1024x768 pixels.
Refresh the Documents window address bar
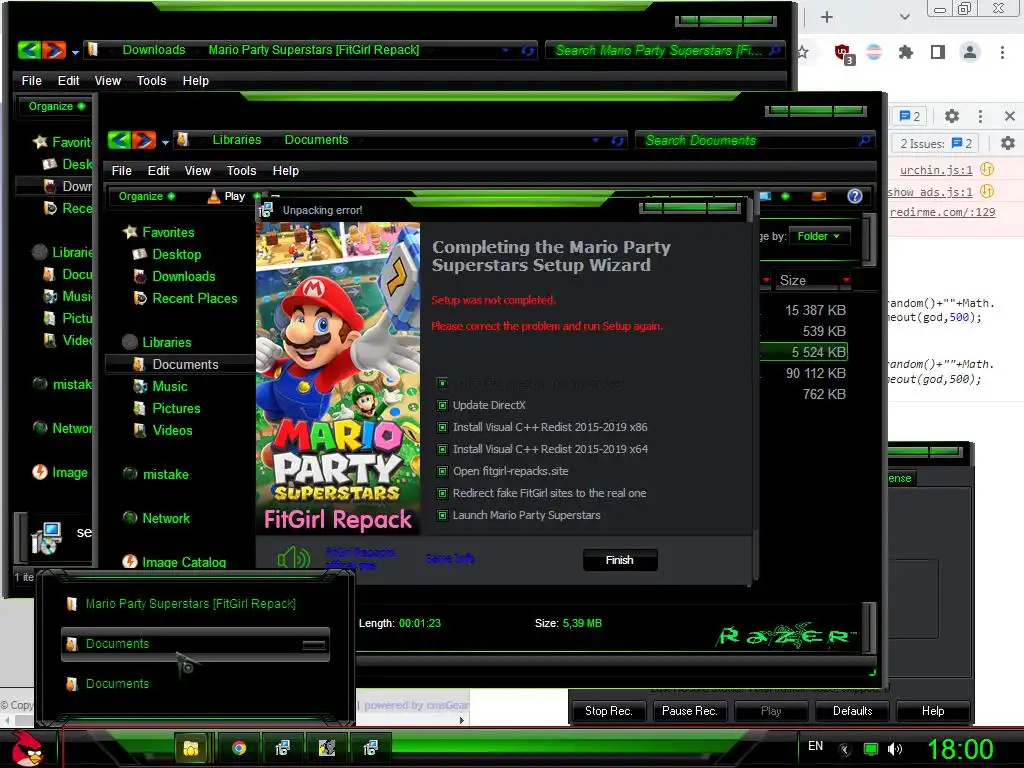[x=617, y=140]
